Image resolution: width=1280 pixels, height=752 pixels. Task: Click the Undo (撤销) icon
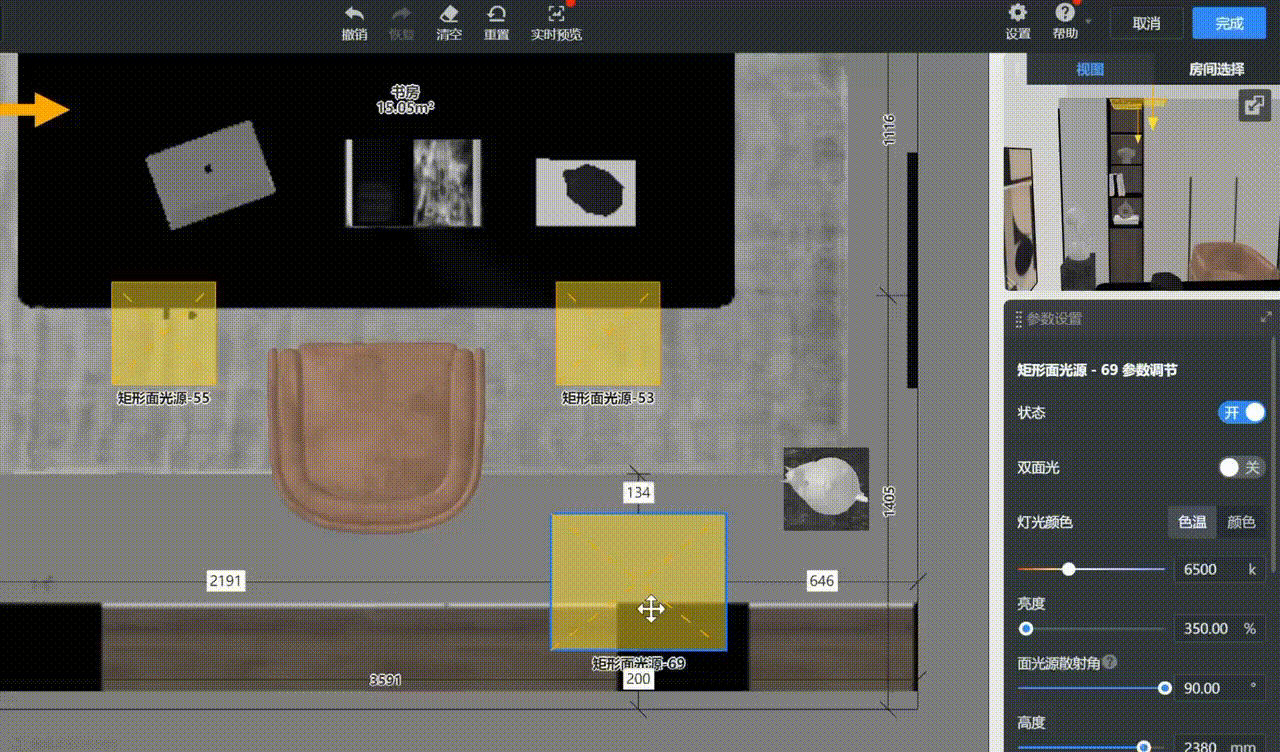(x=354, y=14)
